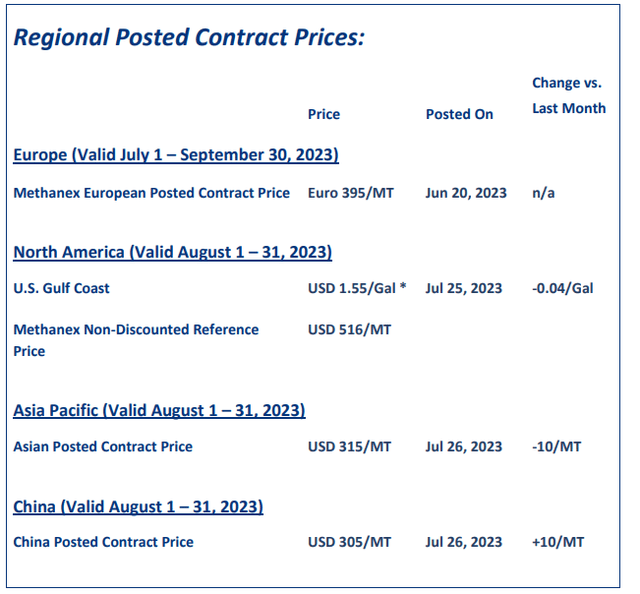Screen dimensions: 640x594
Task: Click the Regional Posted Contract Prices title
Action: pos(189,37)
